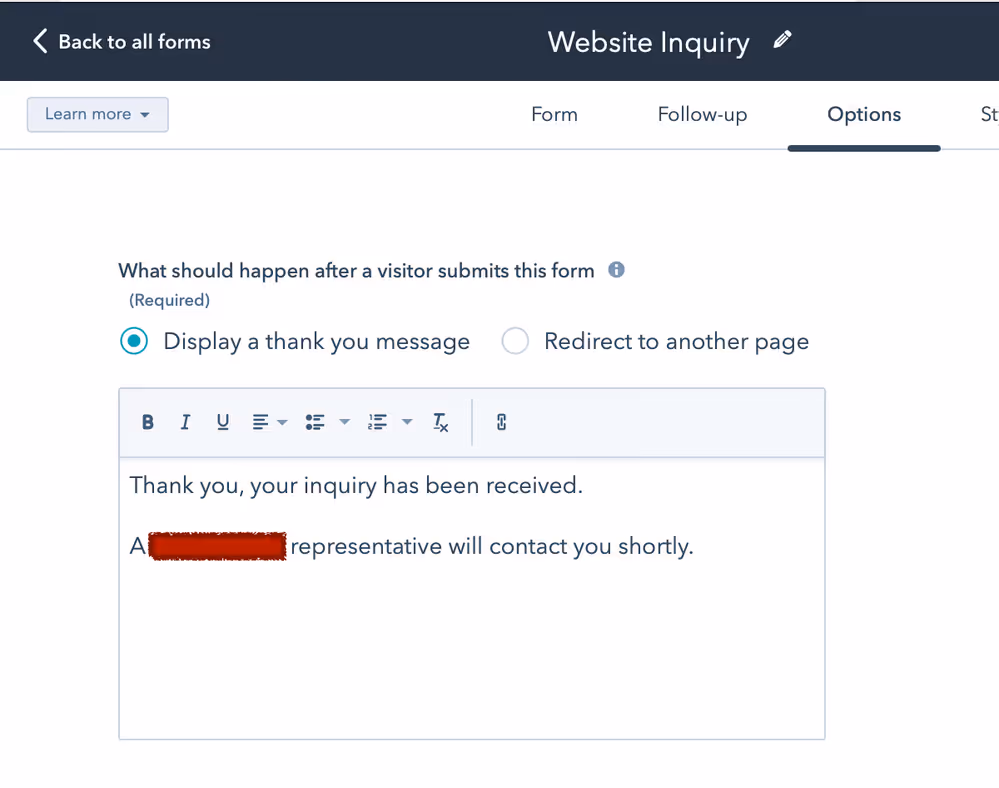This screenshot has height=788, width=999.
Task: Choose 'Redirect to another page' instead
Action: pos(515,341)
